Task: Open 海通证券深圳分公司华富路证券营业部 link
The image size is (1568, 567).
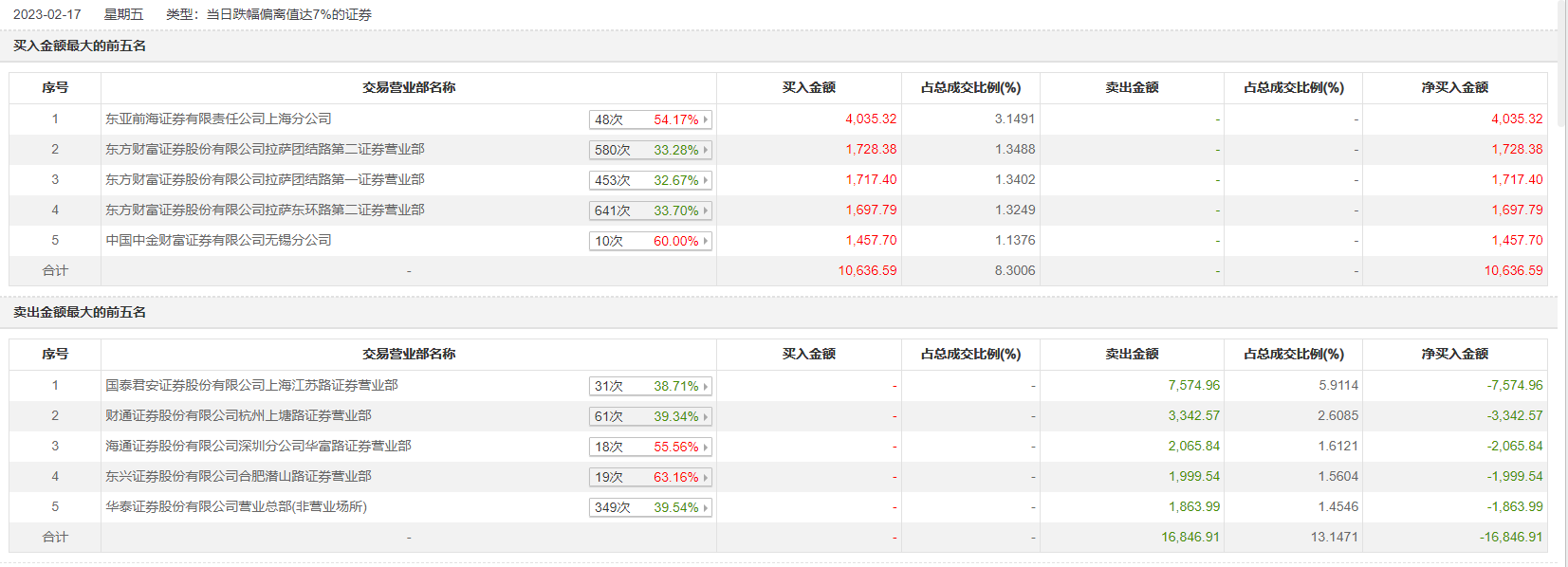Action: coord(258,447)
